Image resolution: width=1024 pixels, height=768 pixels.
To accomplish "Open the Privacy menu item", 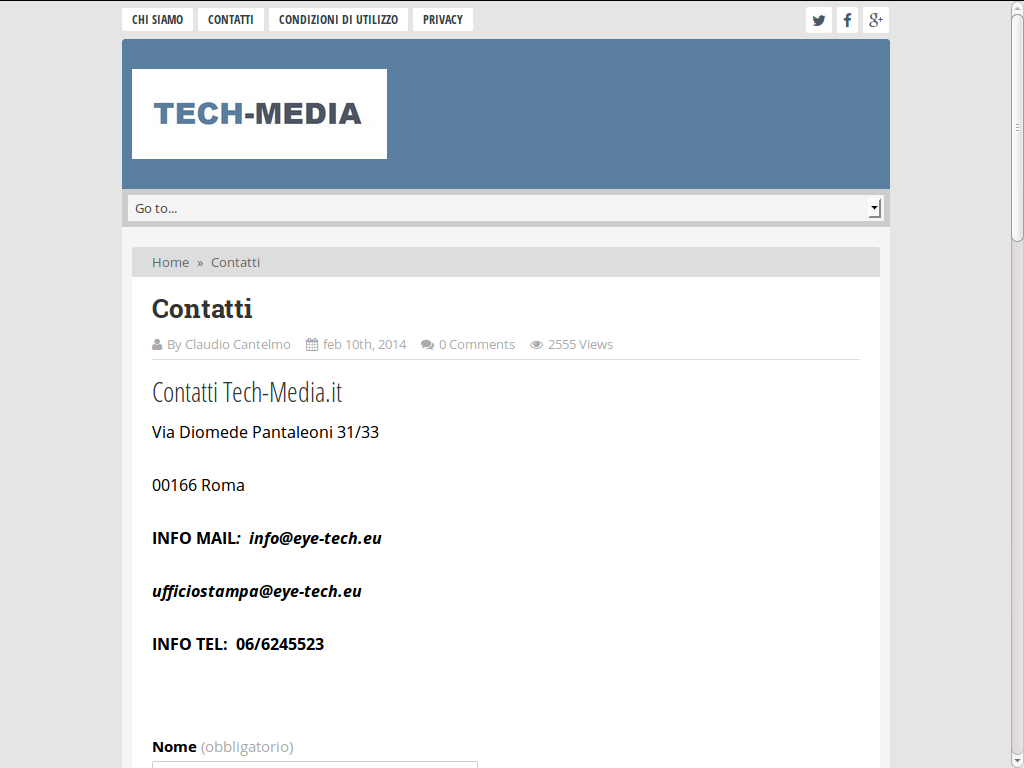I will [x=443, y=20].
